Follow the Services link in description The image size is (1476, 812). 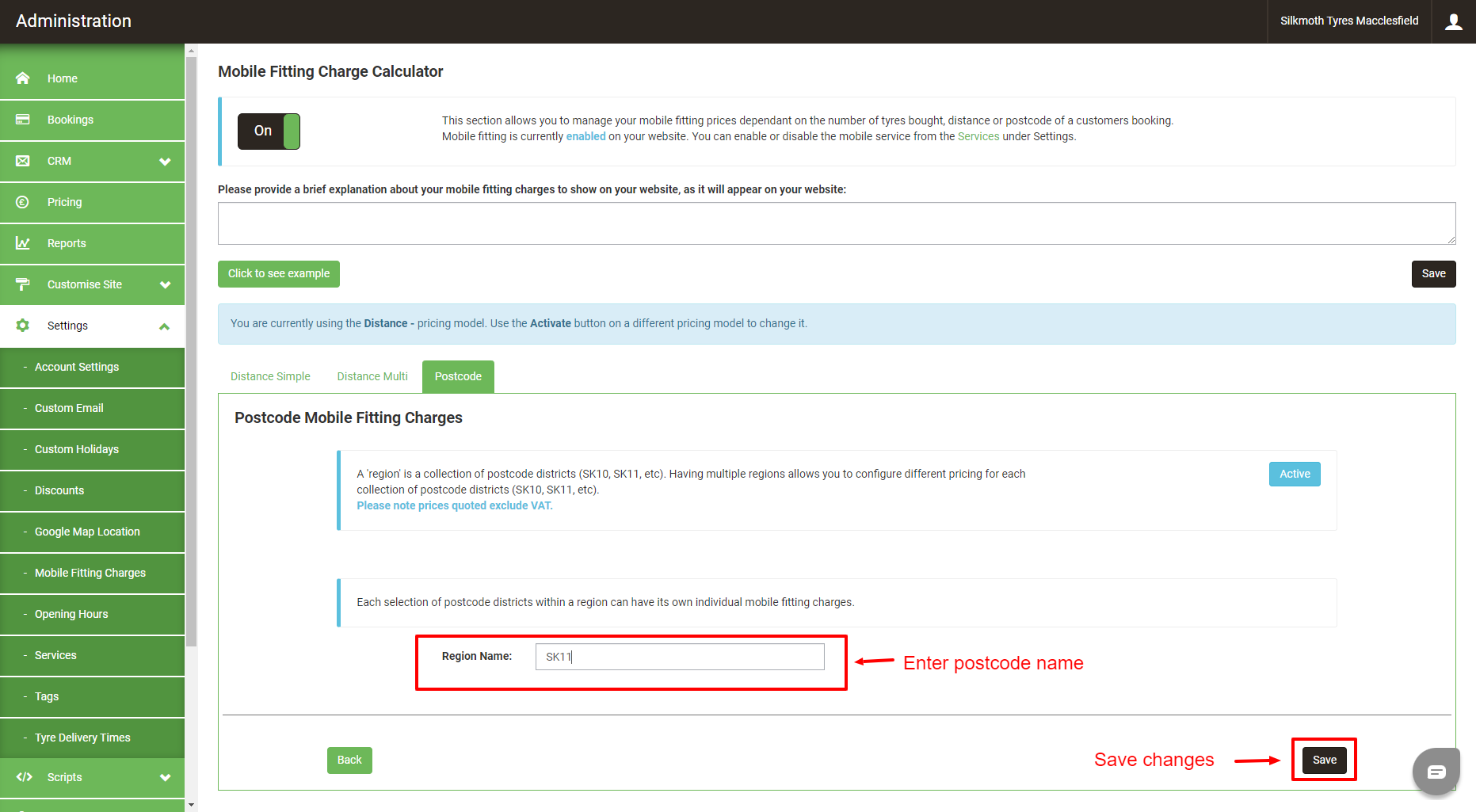(978, 136)
